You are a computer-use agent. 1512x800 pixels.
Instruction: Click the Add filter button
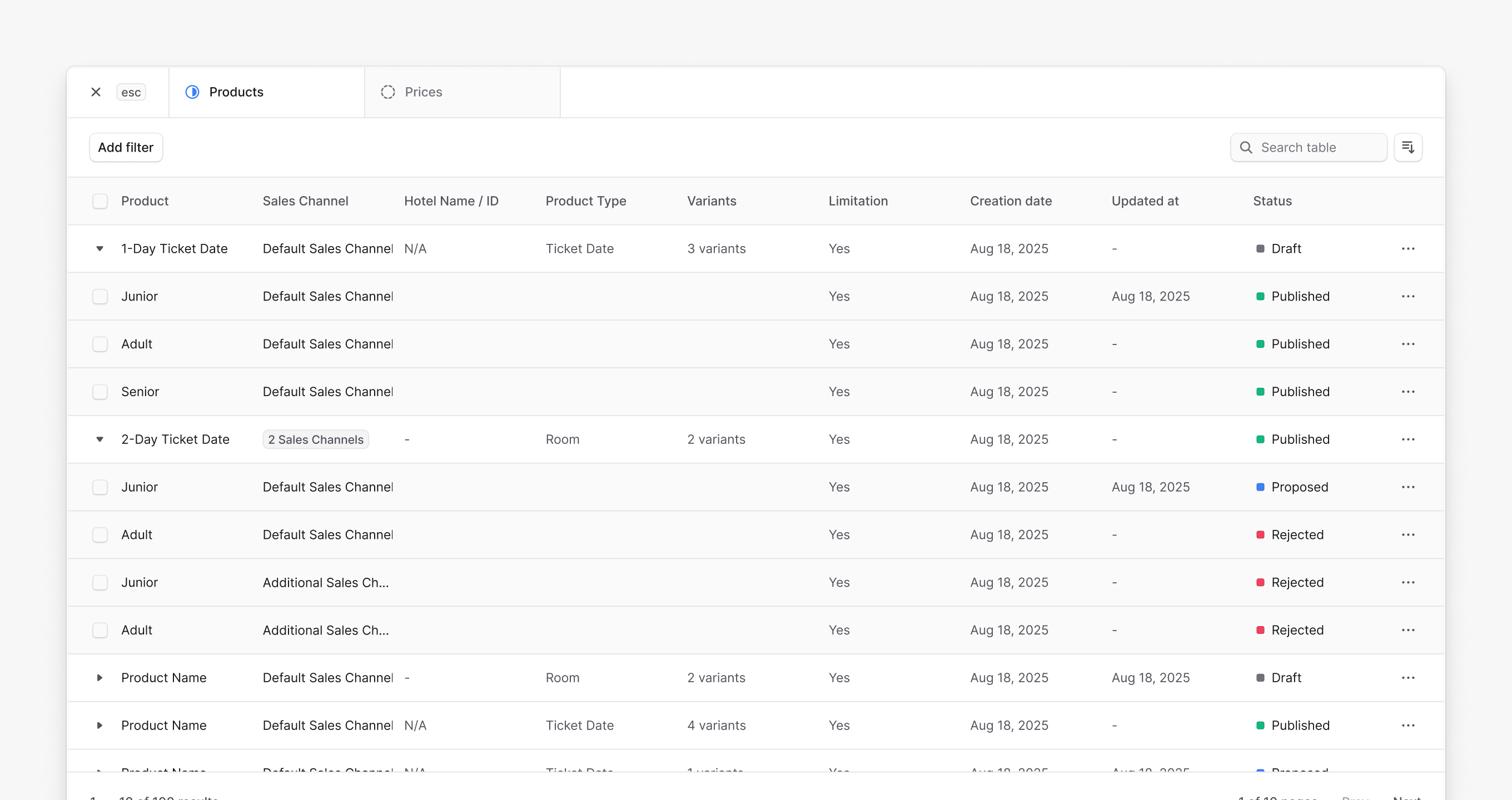126,147
